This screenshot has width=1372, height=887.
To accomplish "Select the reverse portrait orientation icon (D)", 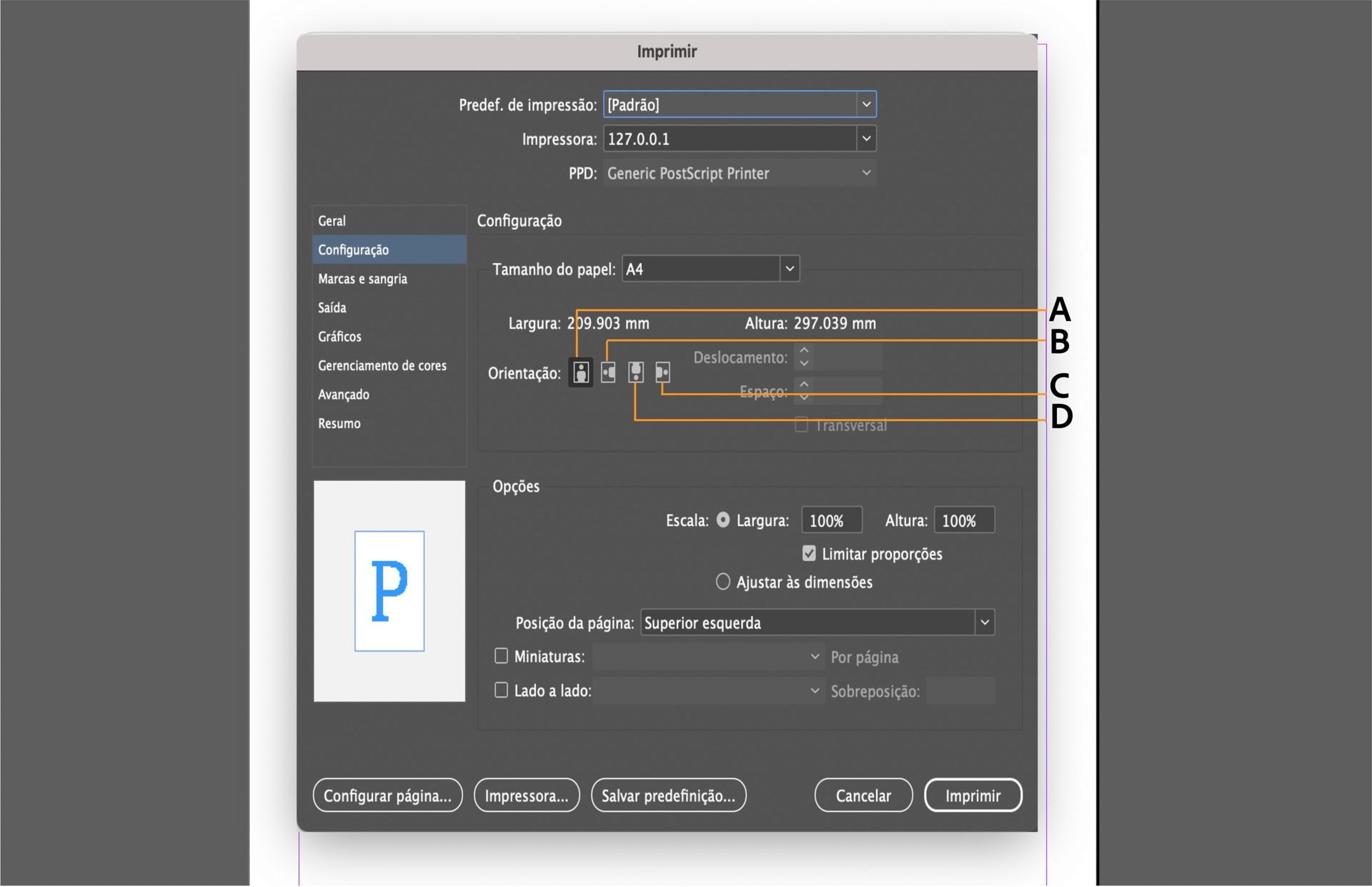I will 635,372.
